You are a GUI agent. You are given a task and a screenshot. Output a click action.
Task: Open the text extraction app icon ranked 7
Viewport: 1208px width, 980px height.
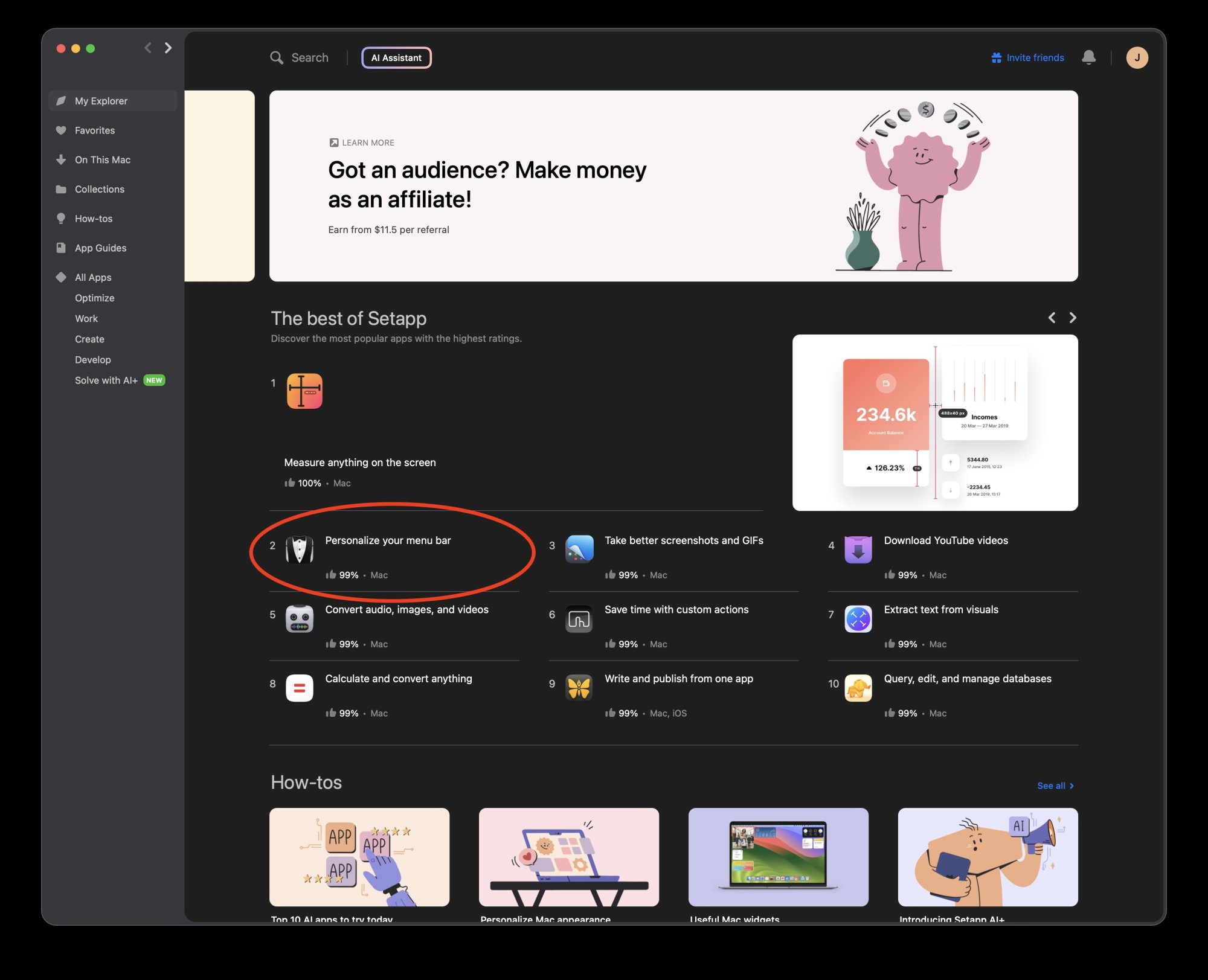pyautogui.click(x=858, y=619)
